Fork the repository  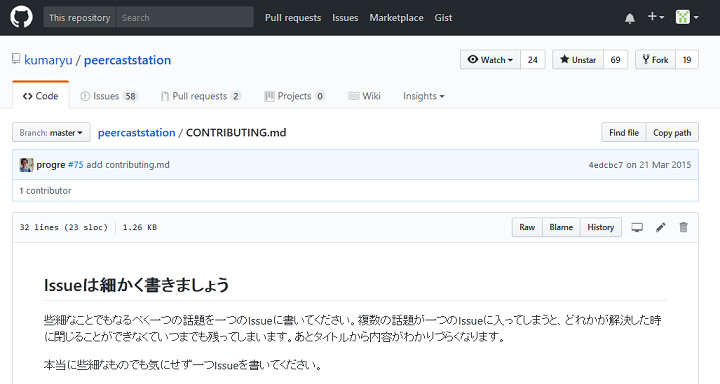tap(655, 60)
